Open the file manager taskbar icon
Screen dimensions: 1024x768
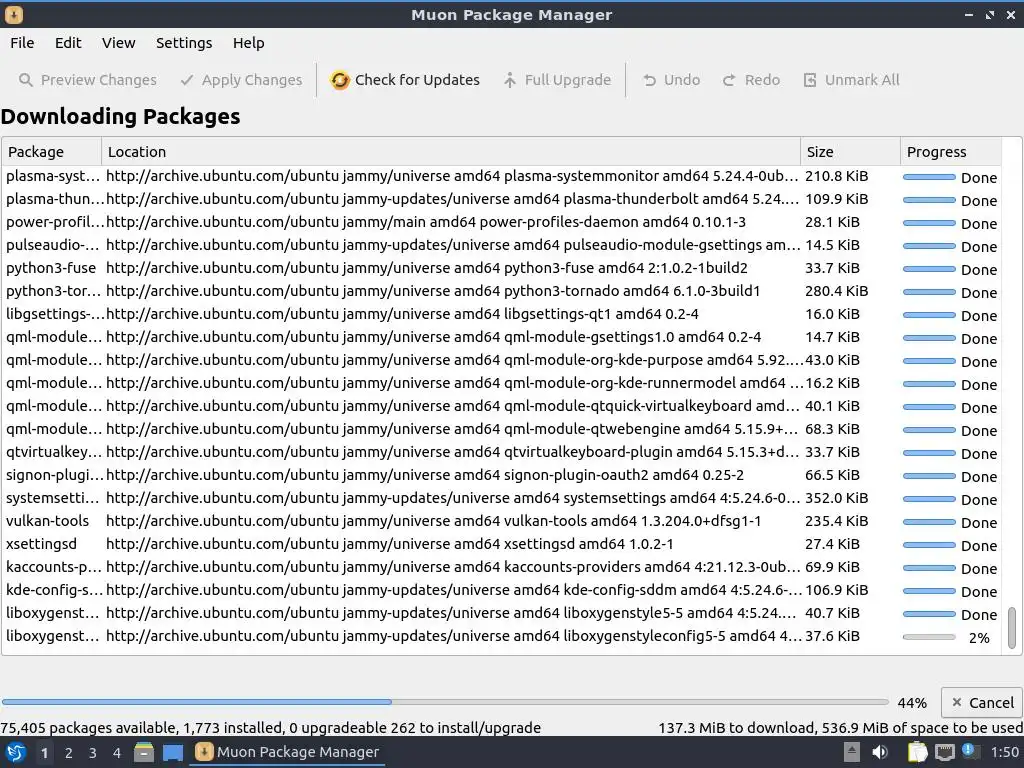[144, 752]
